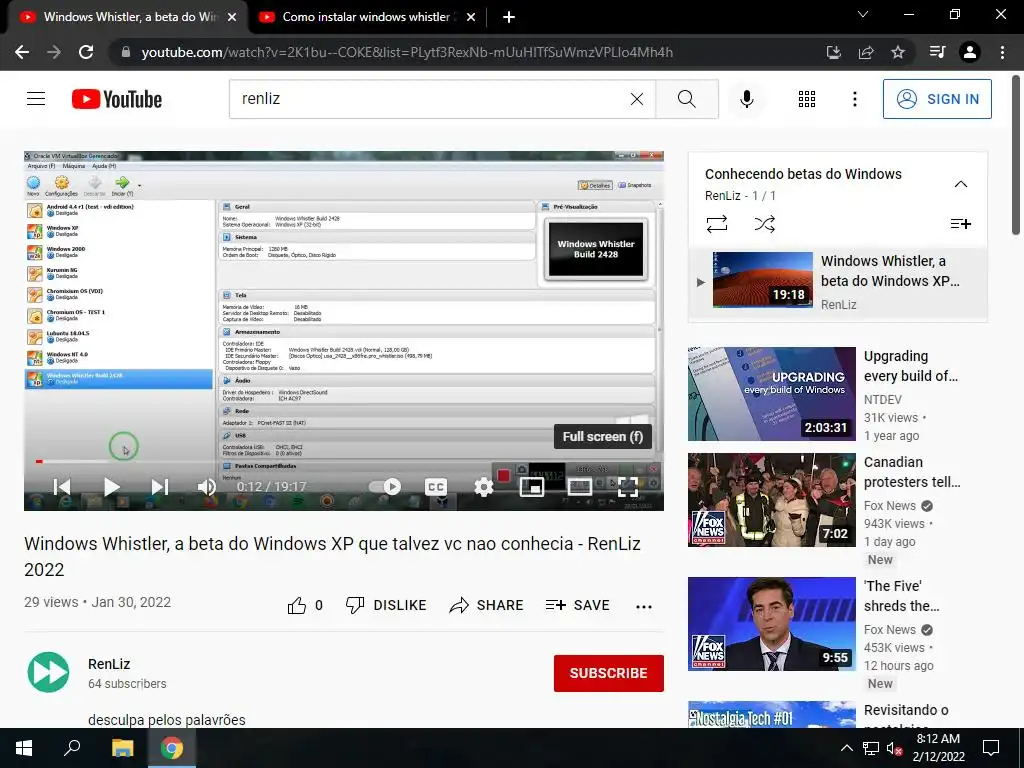1024x768 pixels.
Task: Open 'The Five' shreds video thumbnail
Action: click(772, 624)
